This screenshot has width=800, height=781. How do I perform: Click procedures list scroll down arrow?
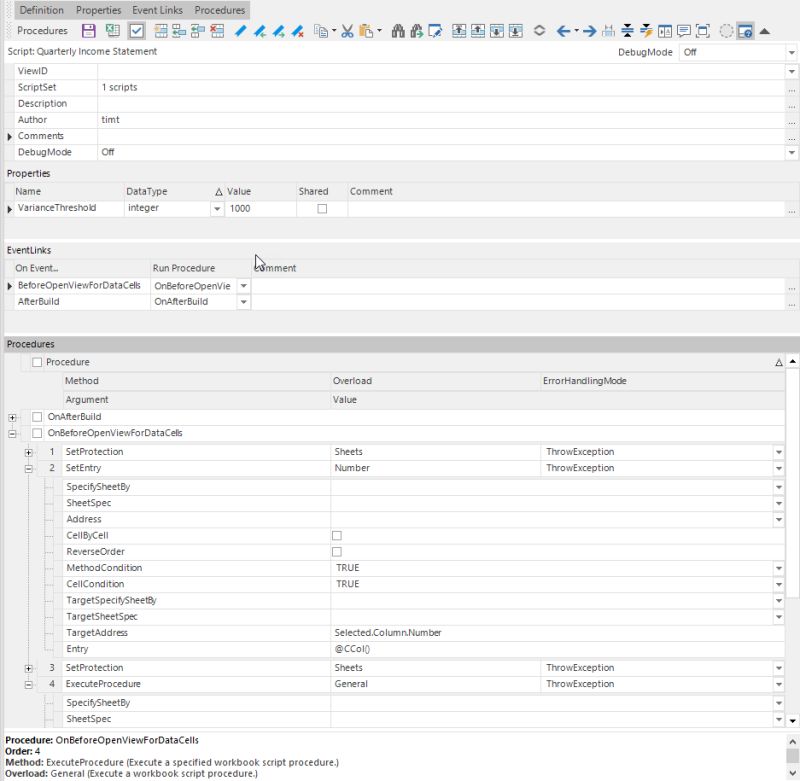[792, 721]
